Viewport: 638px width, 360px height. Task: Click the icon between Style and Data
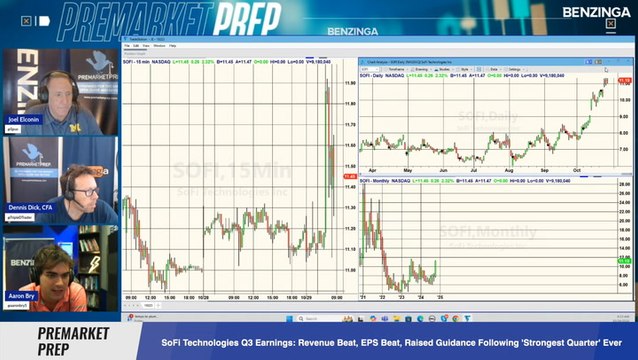479,69
